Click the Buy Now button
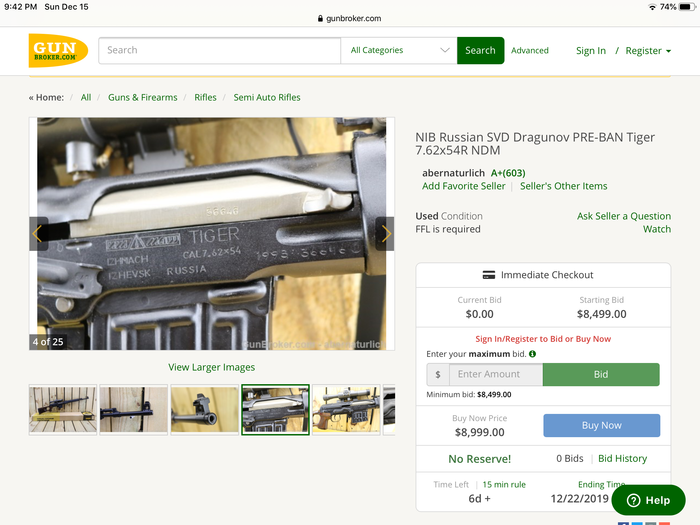 click(601, 425)
